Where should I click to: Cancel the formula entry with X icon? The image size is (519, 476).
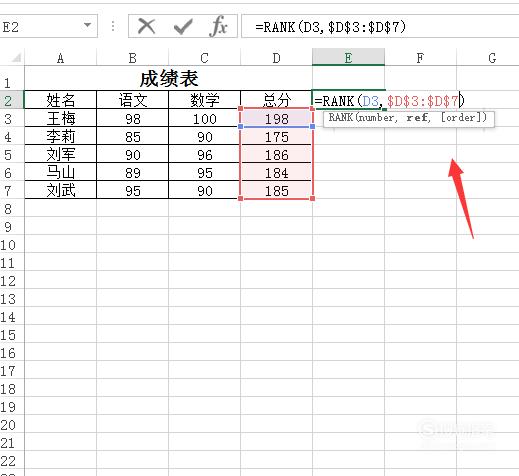[147, 26]
